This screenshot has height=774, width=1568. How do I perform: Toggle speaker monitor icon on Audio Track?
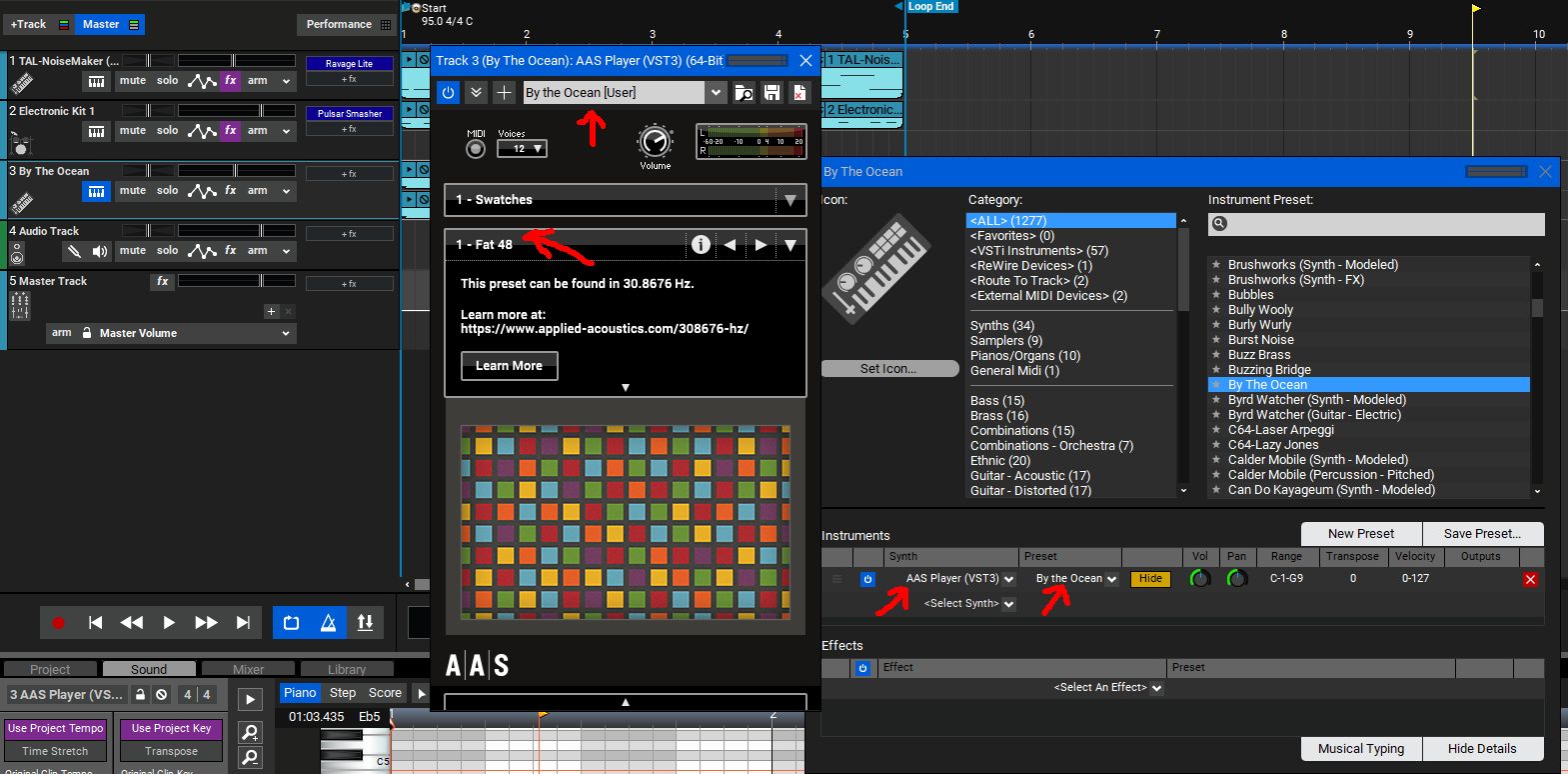pyautogui.click(x=100, y=251)
